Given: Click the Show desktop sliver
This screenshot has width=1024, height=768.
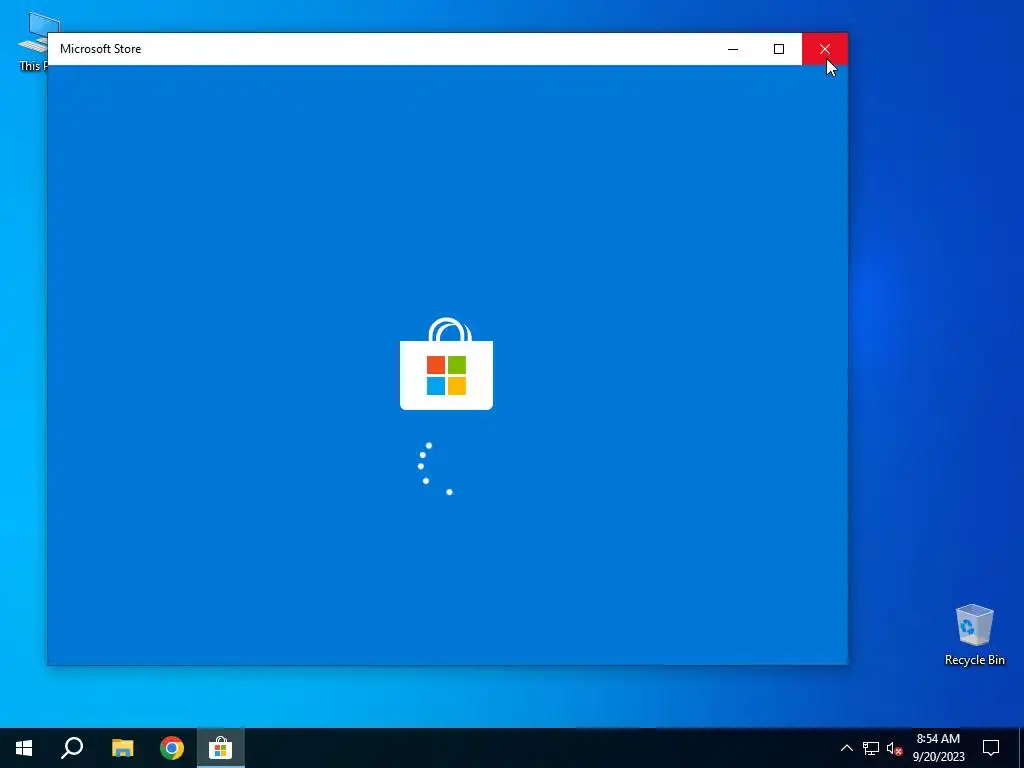Looking at the screenshot, I should tap(1021, 748).
